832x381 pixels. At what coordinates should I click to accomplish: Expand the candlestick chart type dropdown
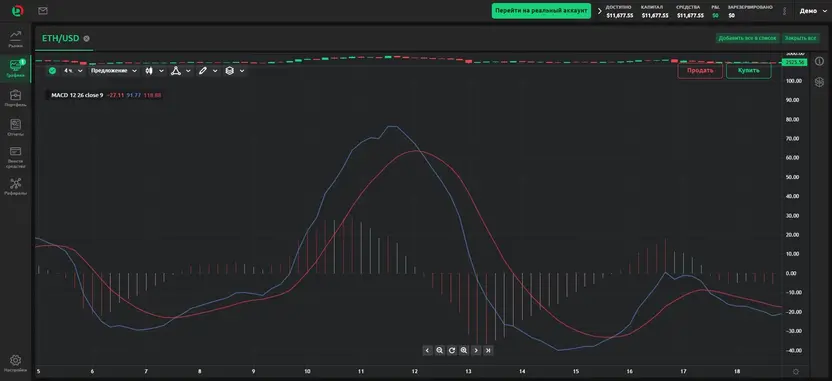coord(154,71)
